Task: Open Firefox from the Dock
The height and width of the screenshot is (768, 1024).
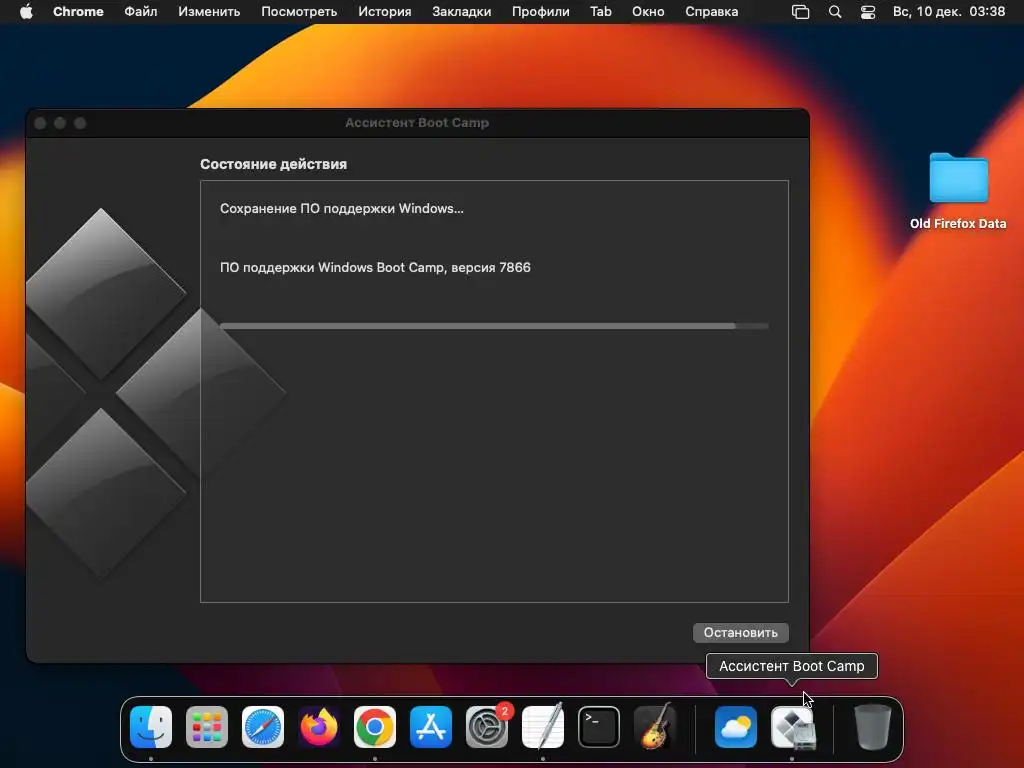Action: pyautogui.click(x=319, y=727)
